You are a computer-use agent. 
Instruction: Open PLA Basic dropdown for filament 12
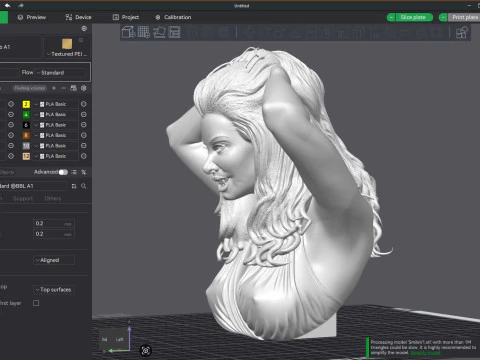point(55,156)
